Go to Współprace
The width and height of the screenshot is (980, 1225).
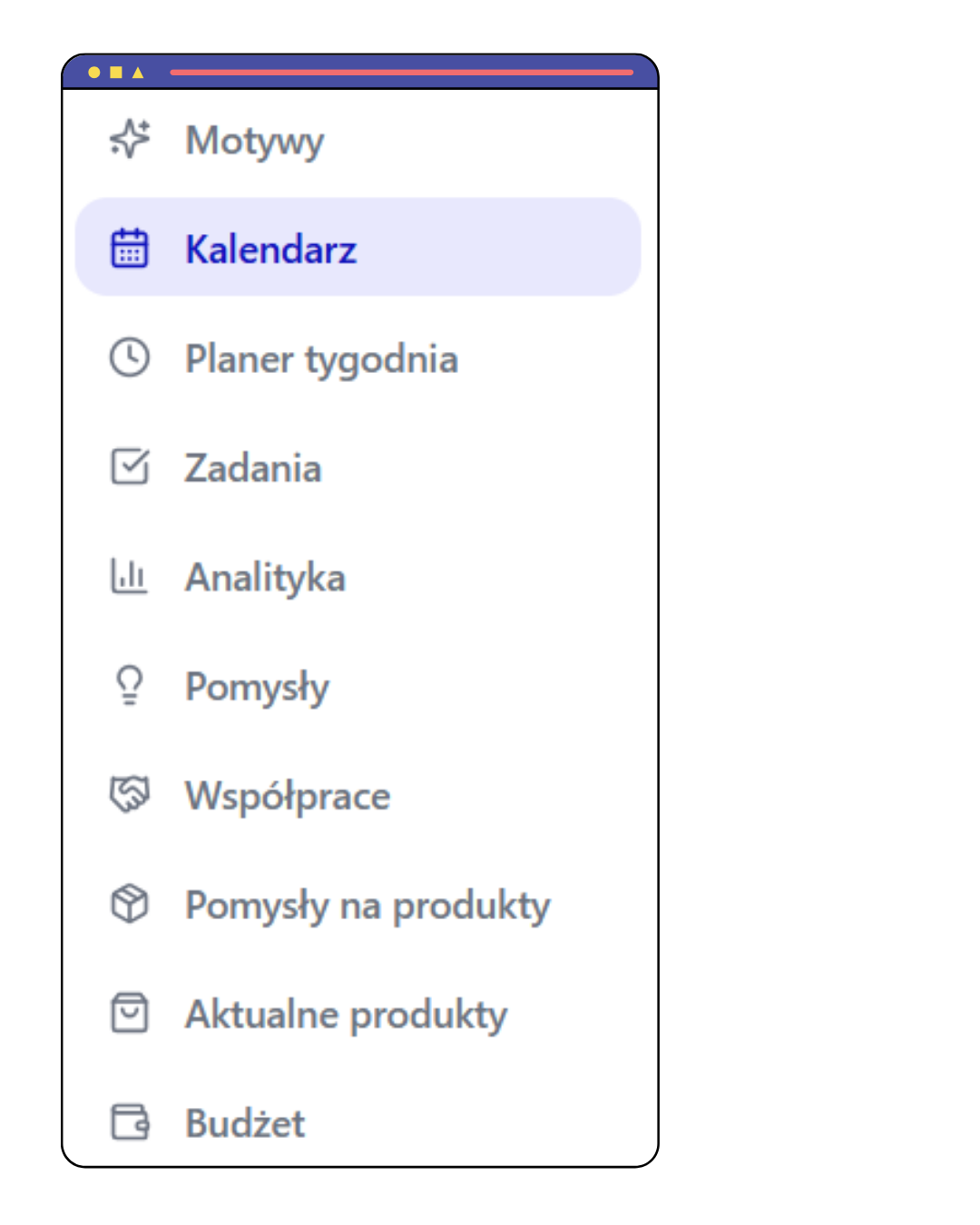point(288,796)
